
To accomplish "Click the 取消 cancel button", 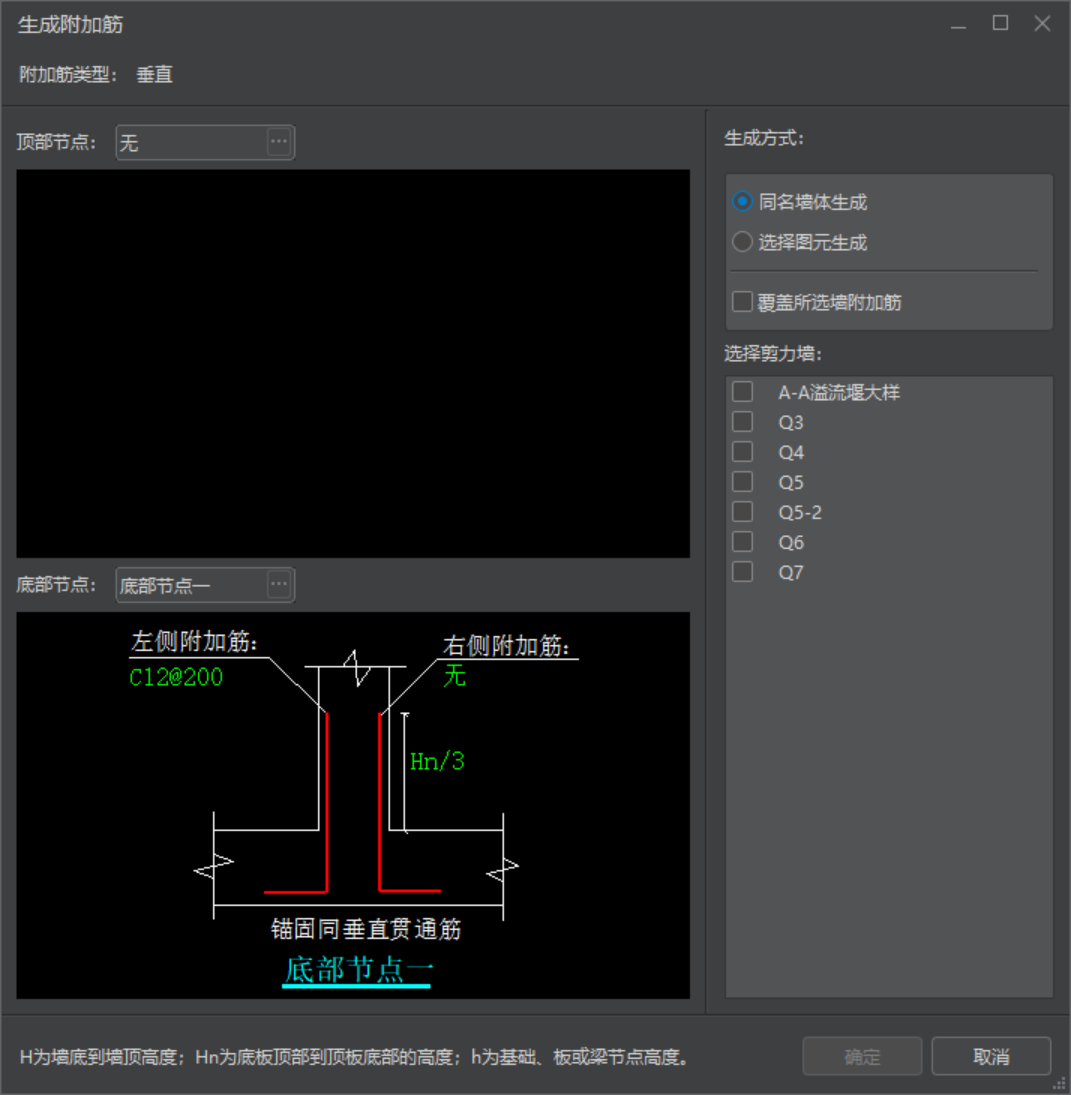I will coord(991,1057).
